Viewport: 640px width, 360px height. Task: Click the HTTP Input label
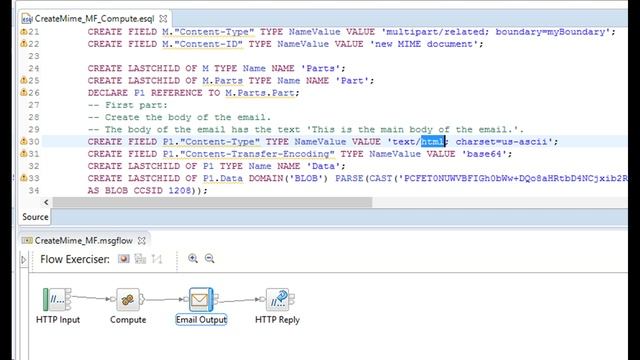pos(58,320)
